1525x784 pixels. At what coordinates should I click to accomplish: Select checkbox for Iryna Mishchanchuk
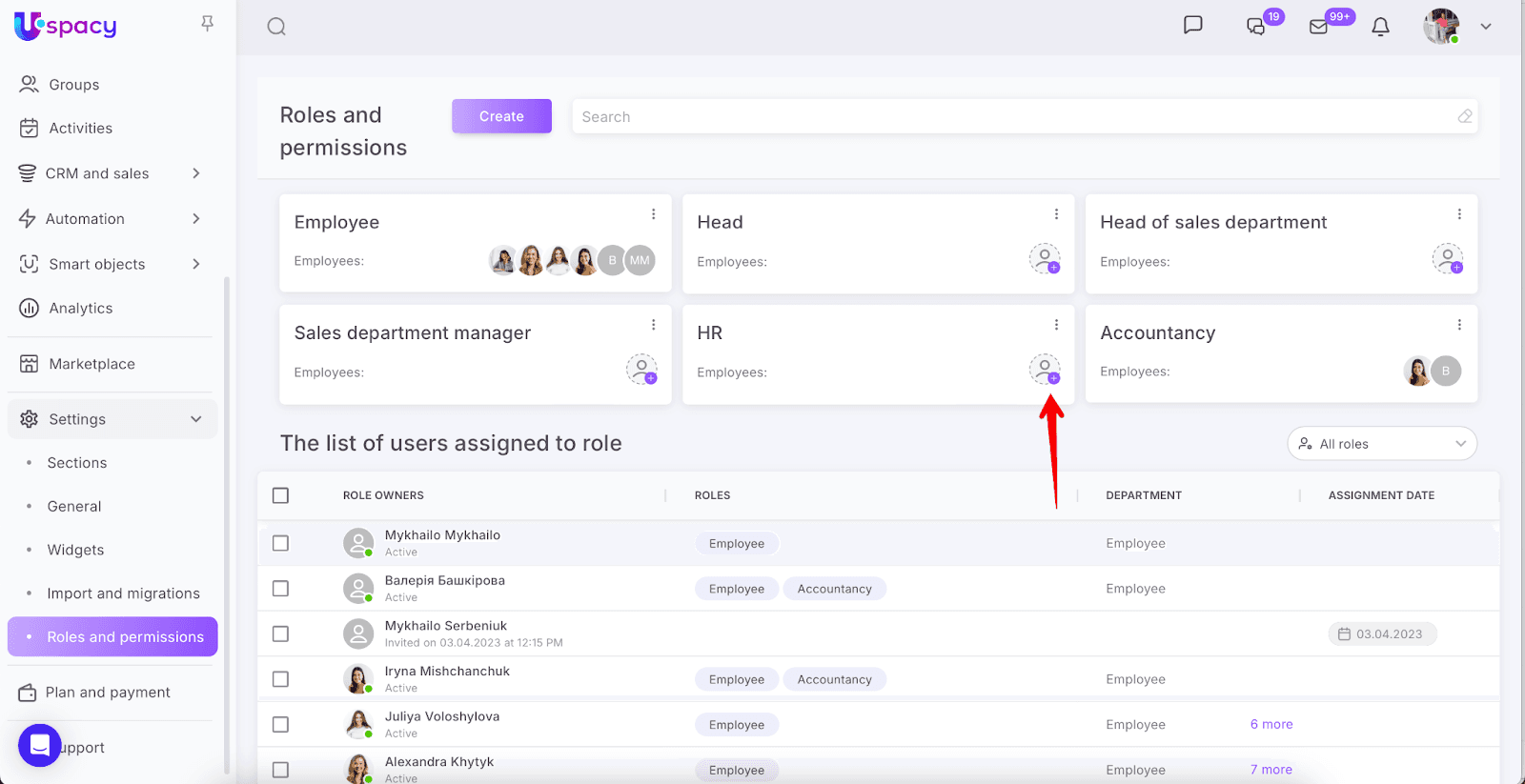click(x=280, y=679)
